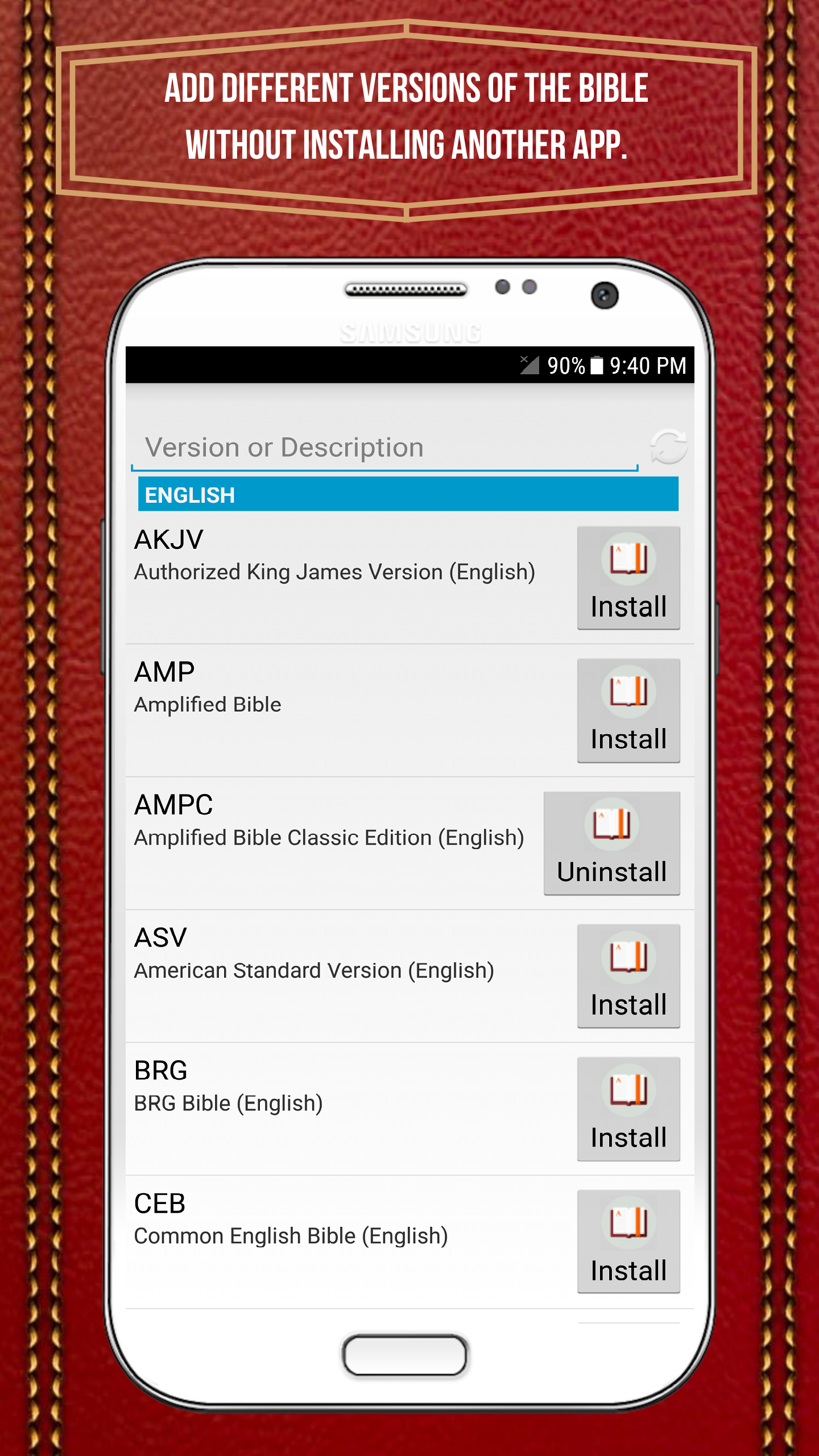Viewport: 819px width, 1456px height.
Task: Select the Amplified Bible description text
Action: pos(208,705)
